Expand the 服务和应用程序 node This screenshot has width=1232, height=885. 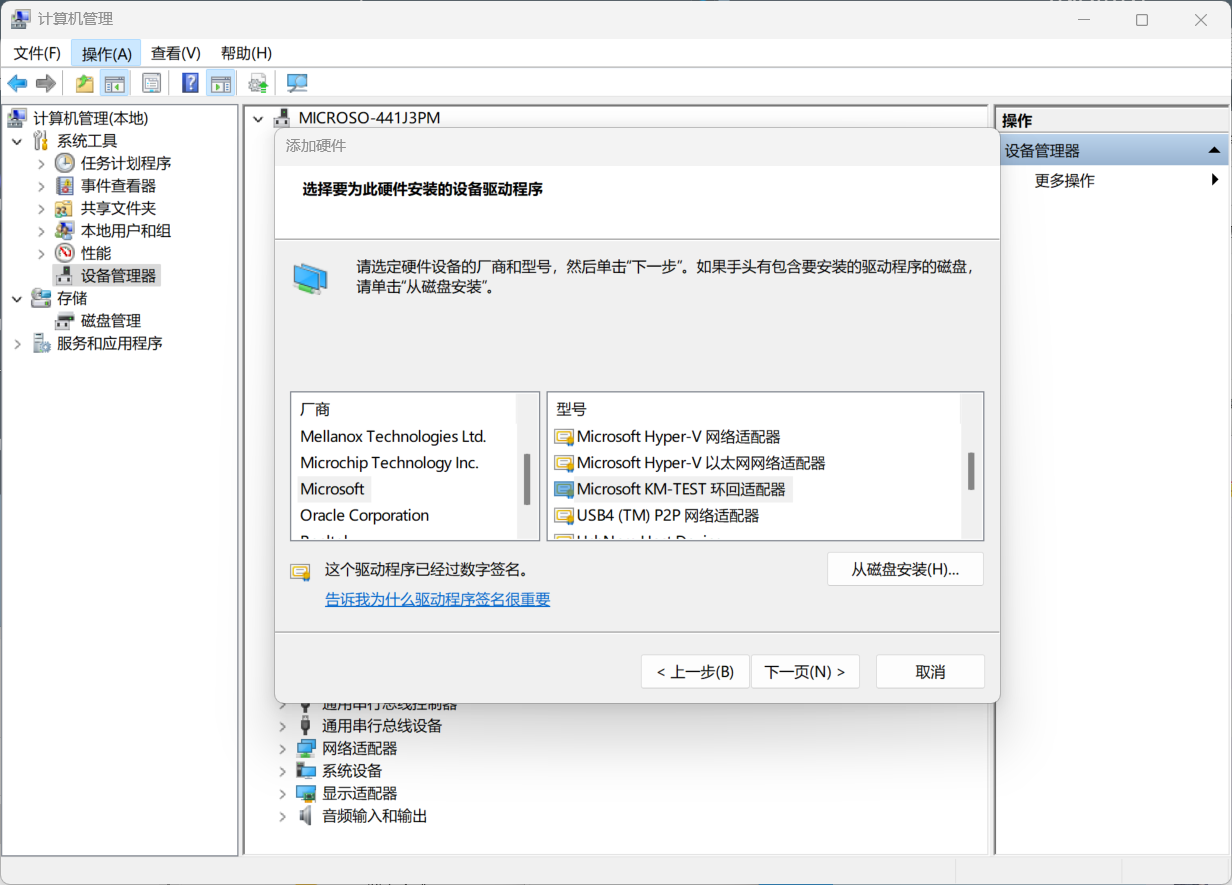pos(17,343)
